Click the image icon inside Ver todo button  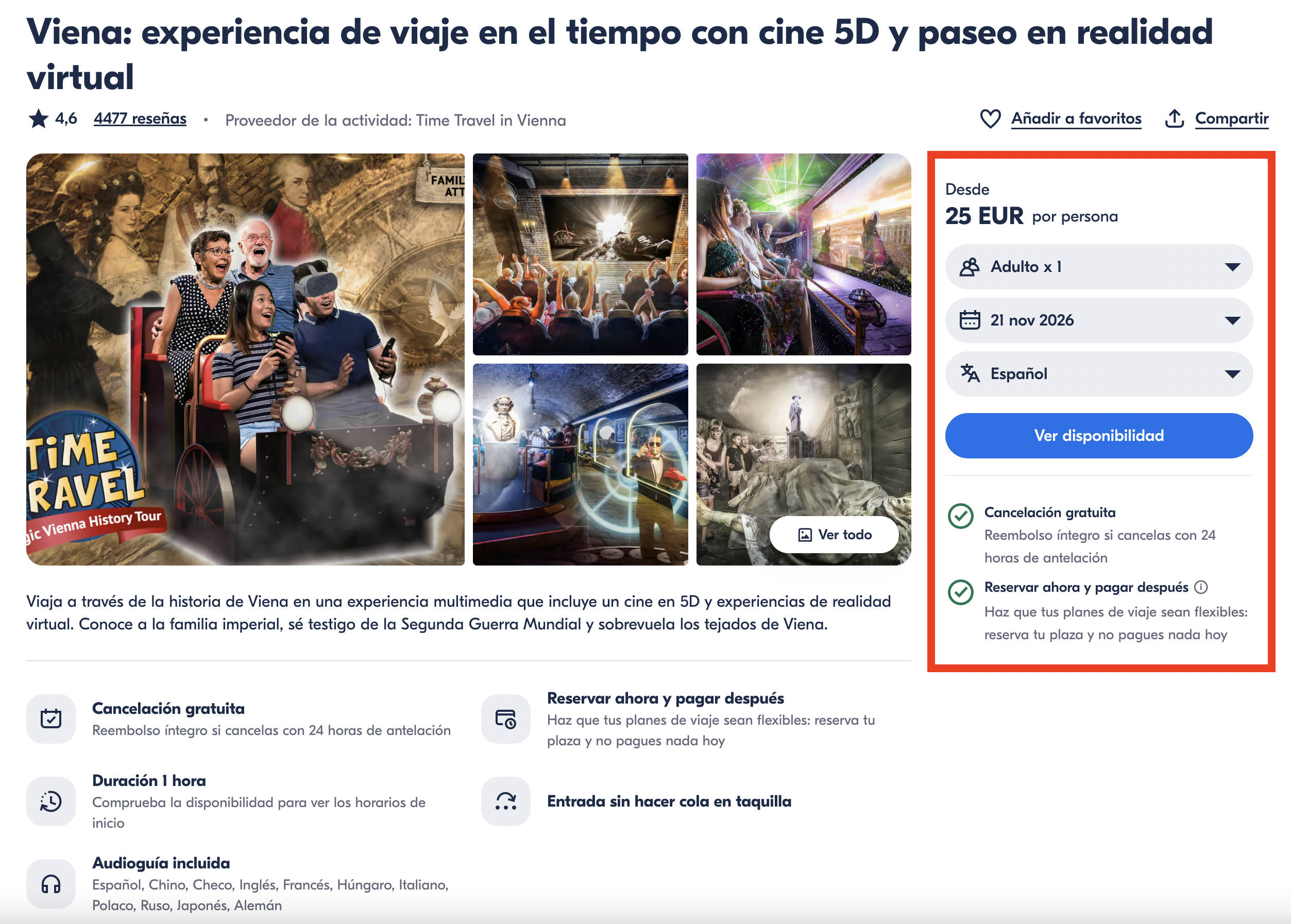(805, 535)
